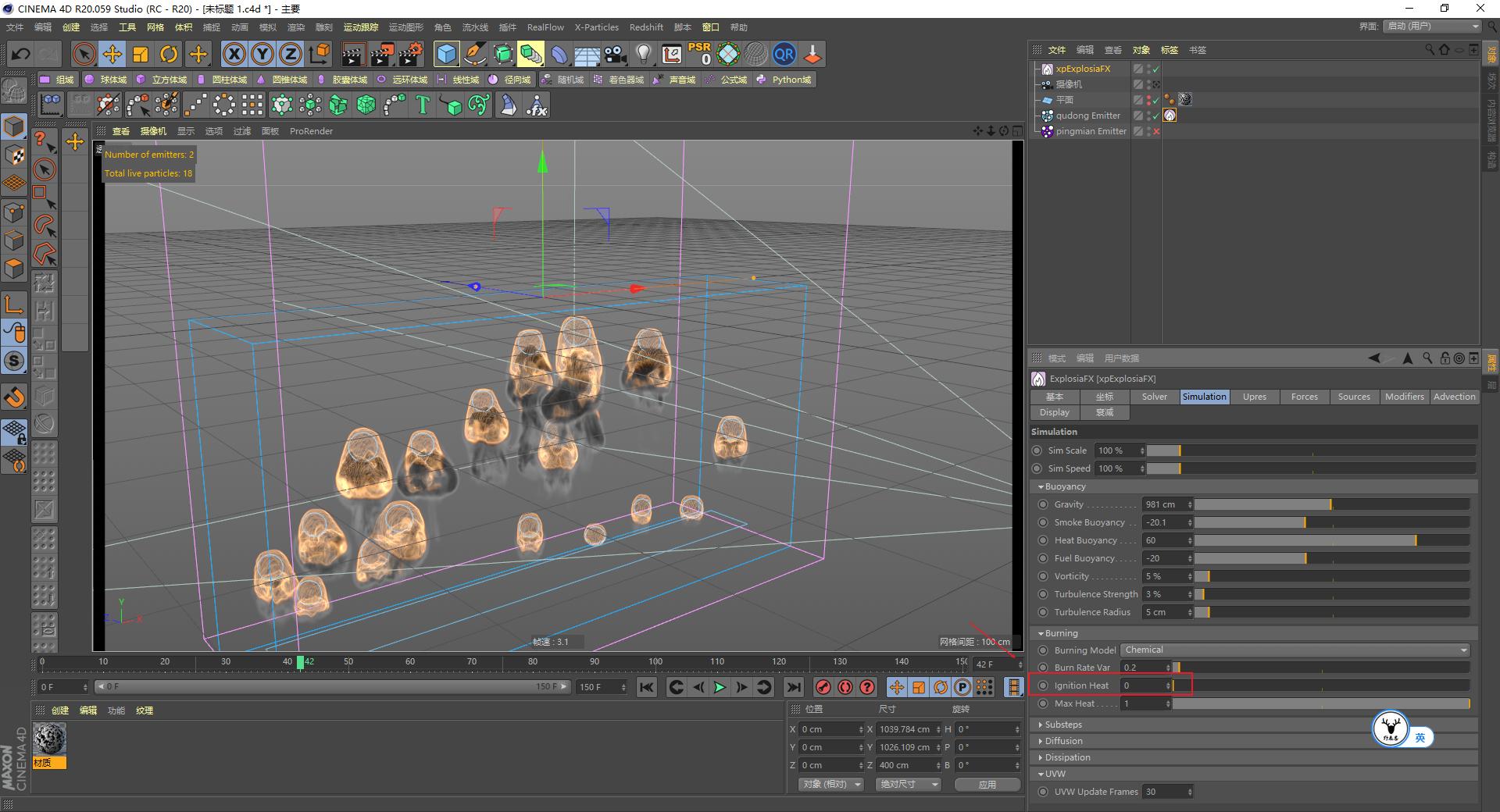
Task: Select the Rotate tool
Action: tap(169, 54)
